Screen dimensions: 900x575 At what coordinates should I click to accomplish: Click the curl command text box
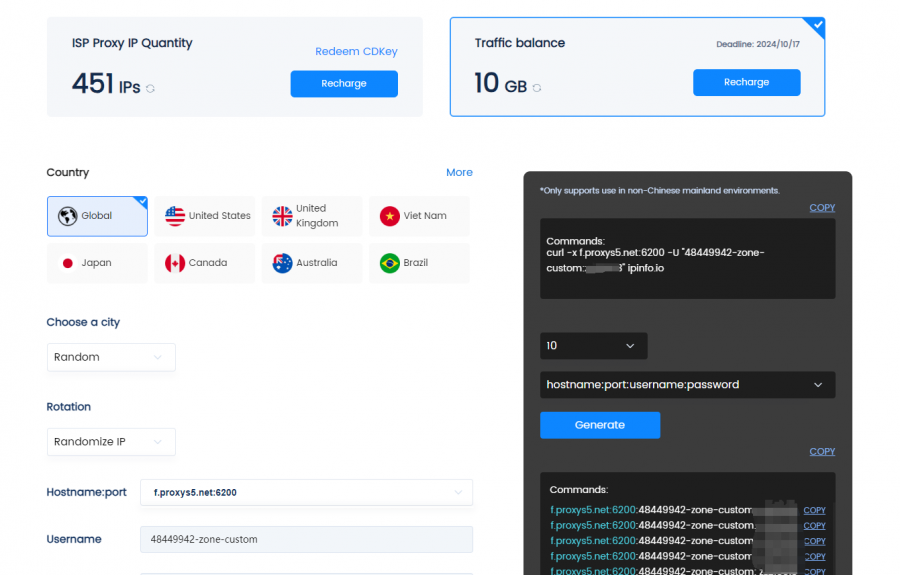[x=688, y=258]
